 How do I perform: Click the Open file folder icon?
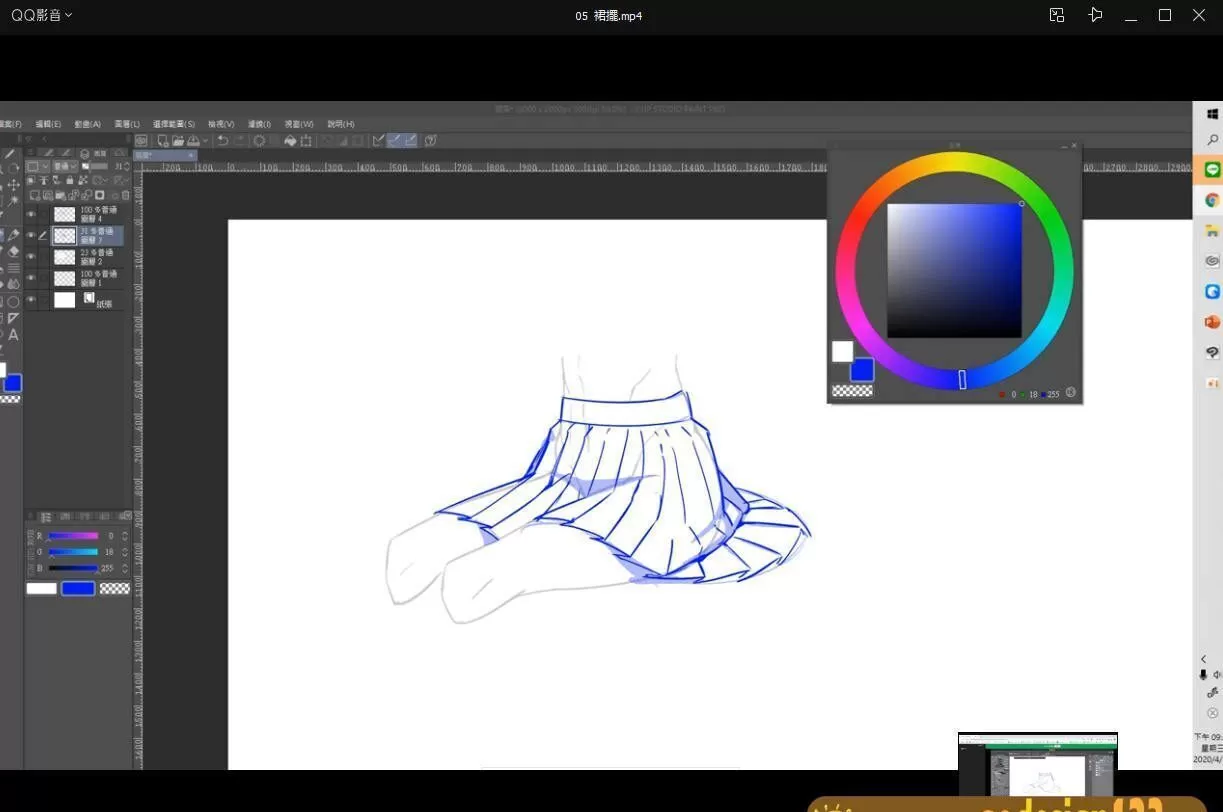coord(177,141)
